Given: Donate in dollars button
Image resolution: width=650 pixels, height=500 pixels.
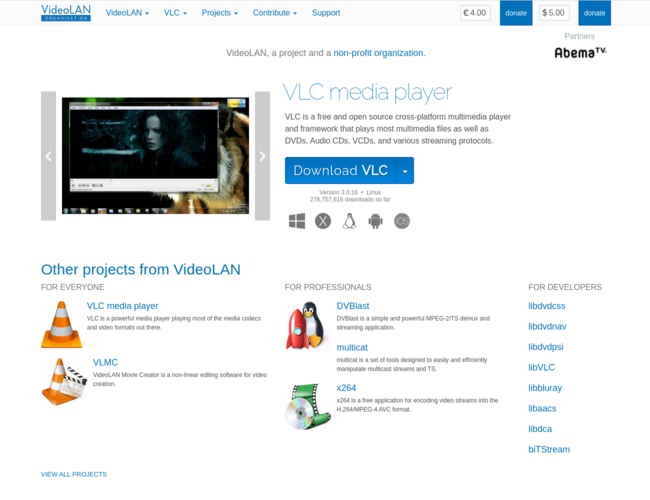Looking at the screenshot, I should (594, 13).
